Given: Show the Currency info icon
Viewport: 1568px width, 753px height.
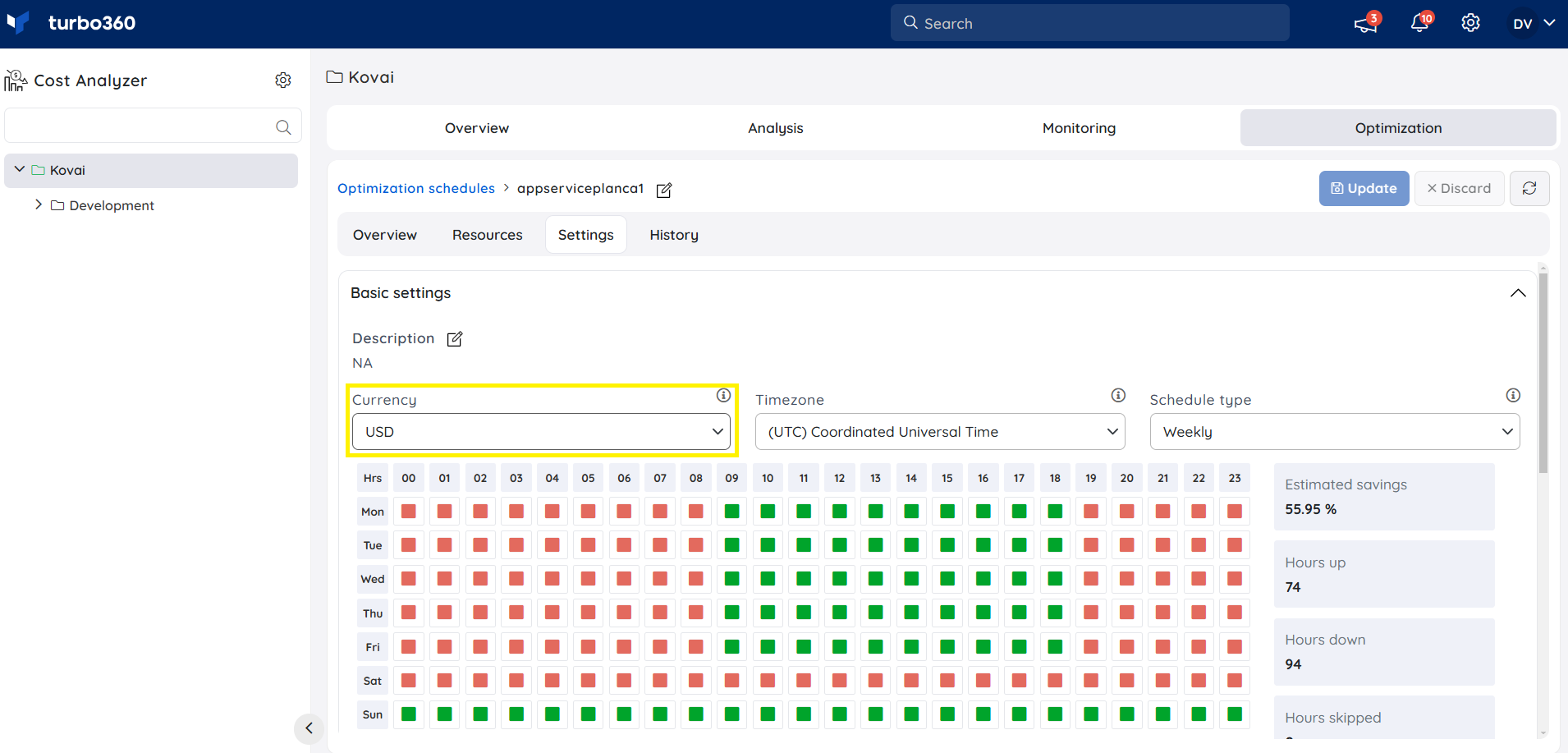Looking at the screenshot, I should 723,395.
